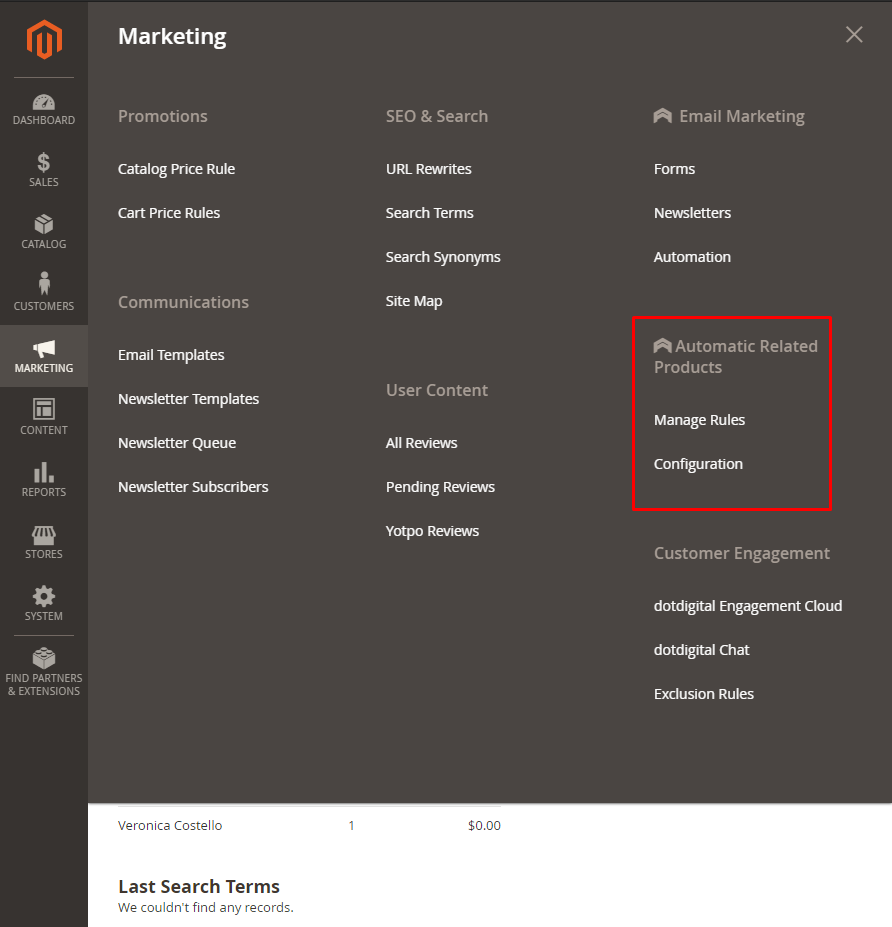Click the Magento logo icon

coord(44,40)
